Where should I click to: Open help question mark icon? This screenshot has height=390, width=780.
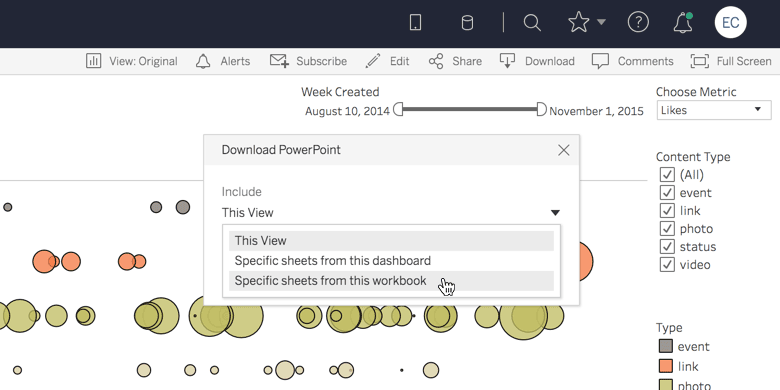(x=638, y=22)
